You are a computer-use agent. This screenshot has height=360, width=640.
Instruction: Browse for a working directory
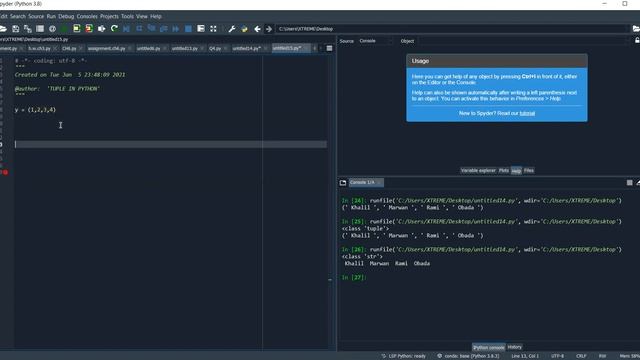tap(636, 29)
